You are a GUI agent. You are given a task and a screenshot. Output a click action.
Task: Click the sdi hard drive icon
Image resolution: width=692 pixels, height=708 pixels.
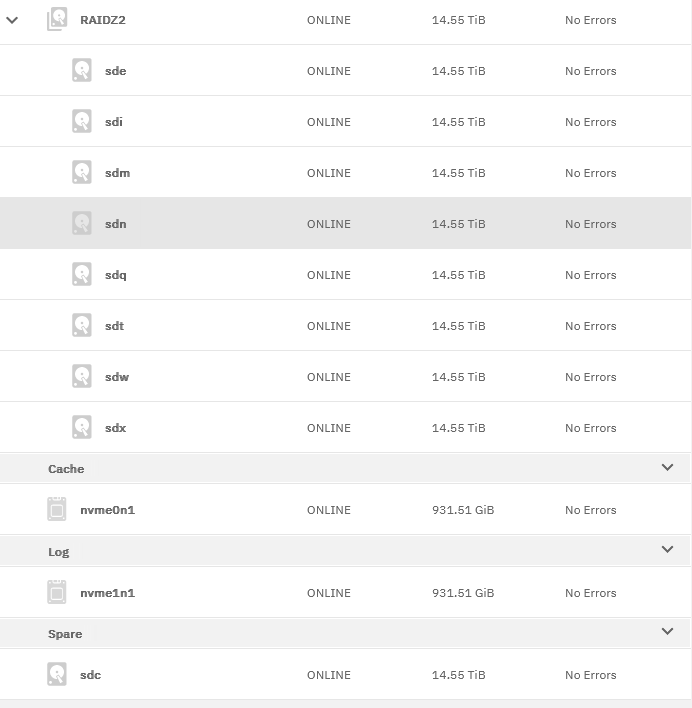tap(82, 121)
